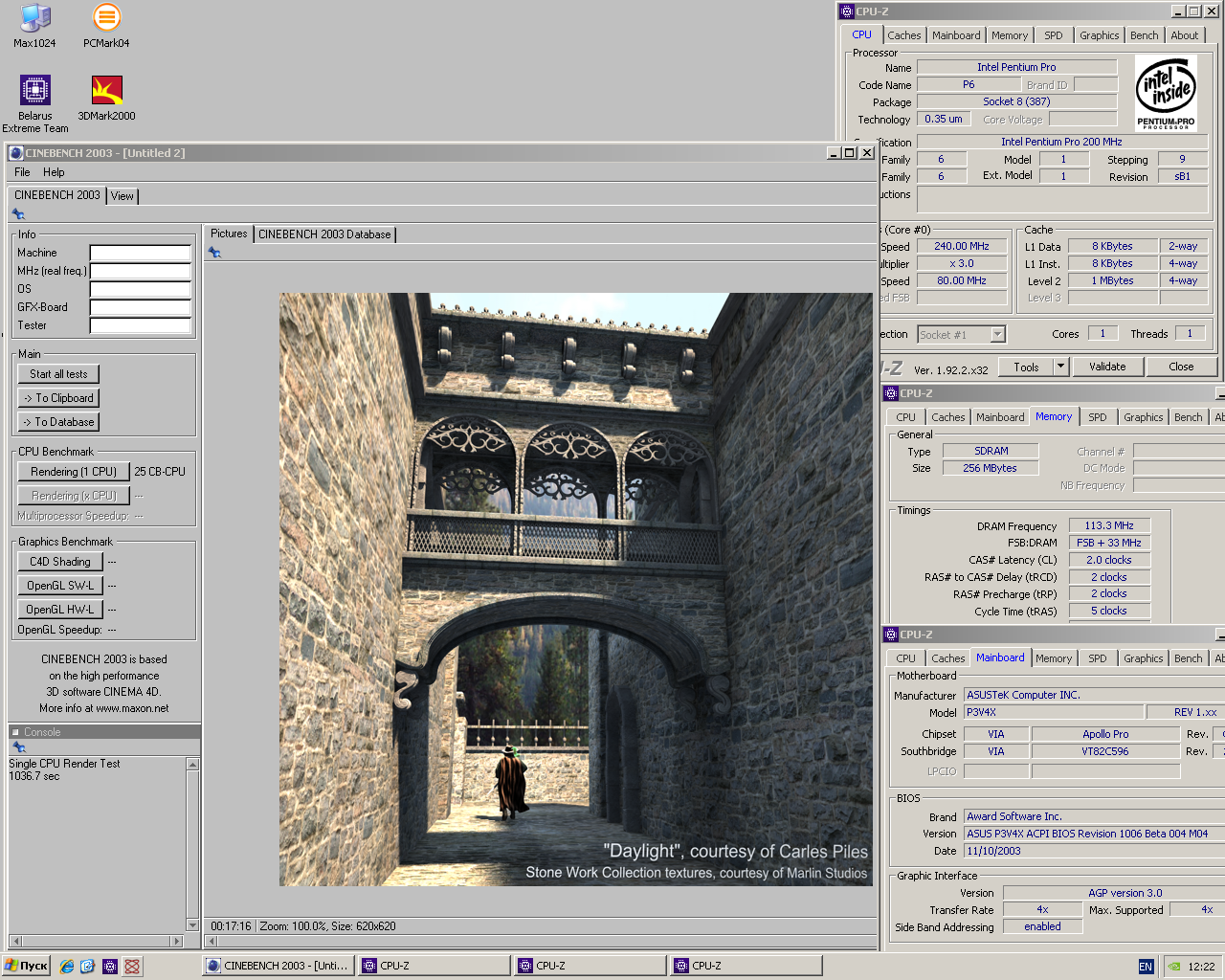Click the Mainboard CPU-Z window title icon
This screenshot has width=1225, height=980.
coord(891,635)
